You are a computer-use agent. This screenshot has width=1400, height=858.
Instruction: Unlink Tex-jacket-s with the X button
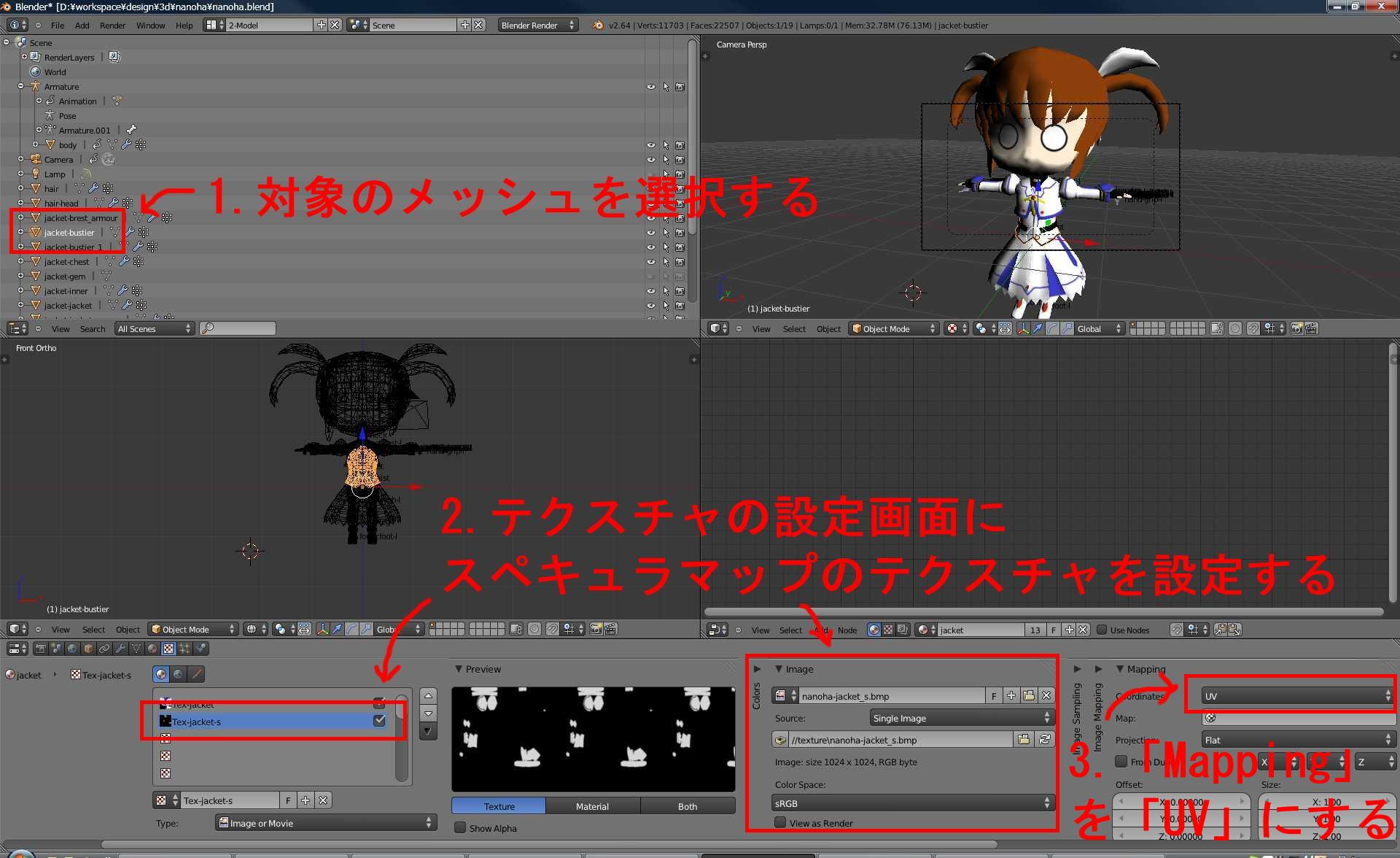(324, 800)
